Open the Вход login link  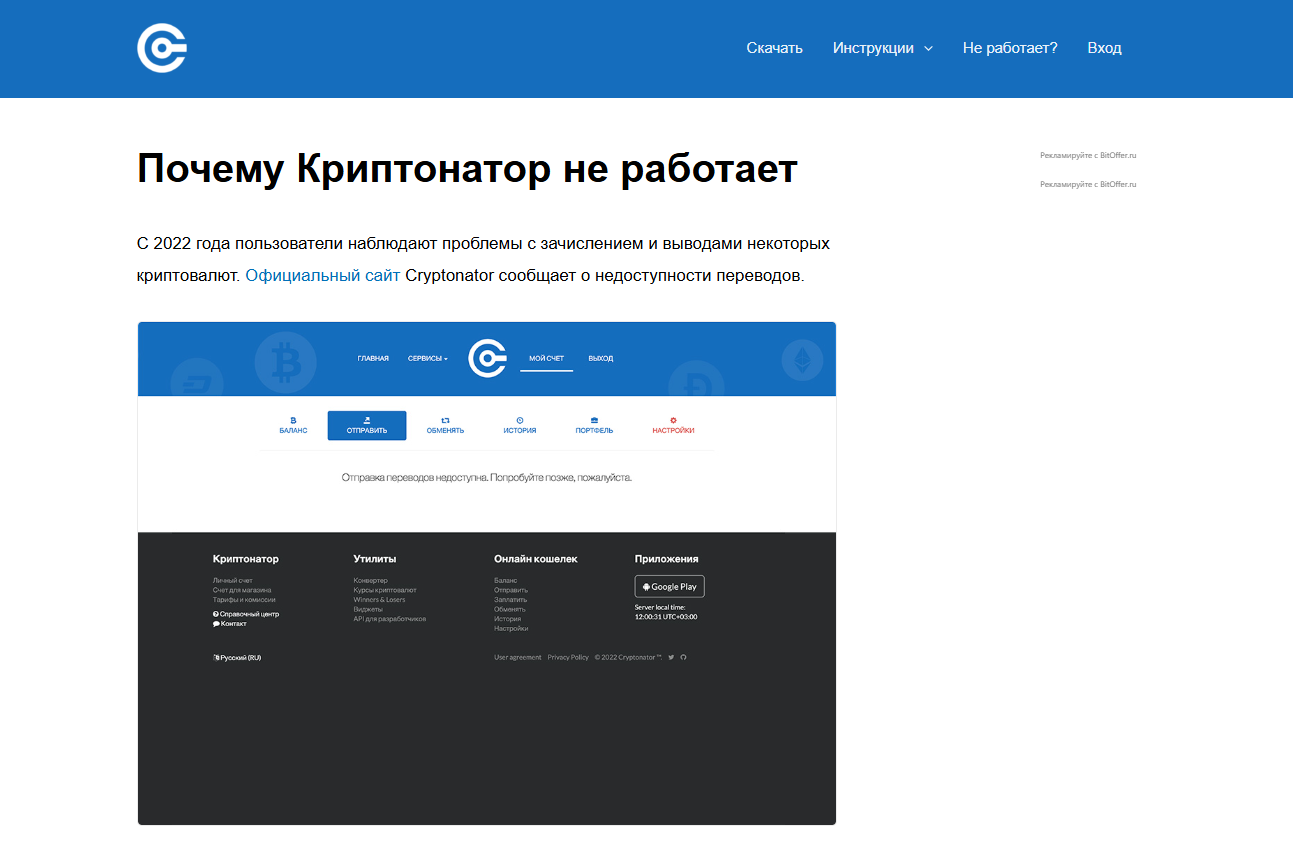coord(1104,48)
